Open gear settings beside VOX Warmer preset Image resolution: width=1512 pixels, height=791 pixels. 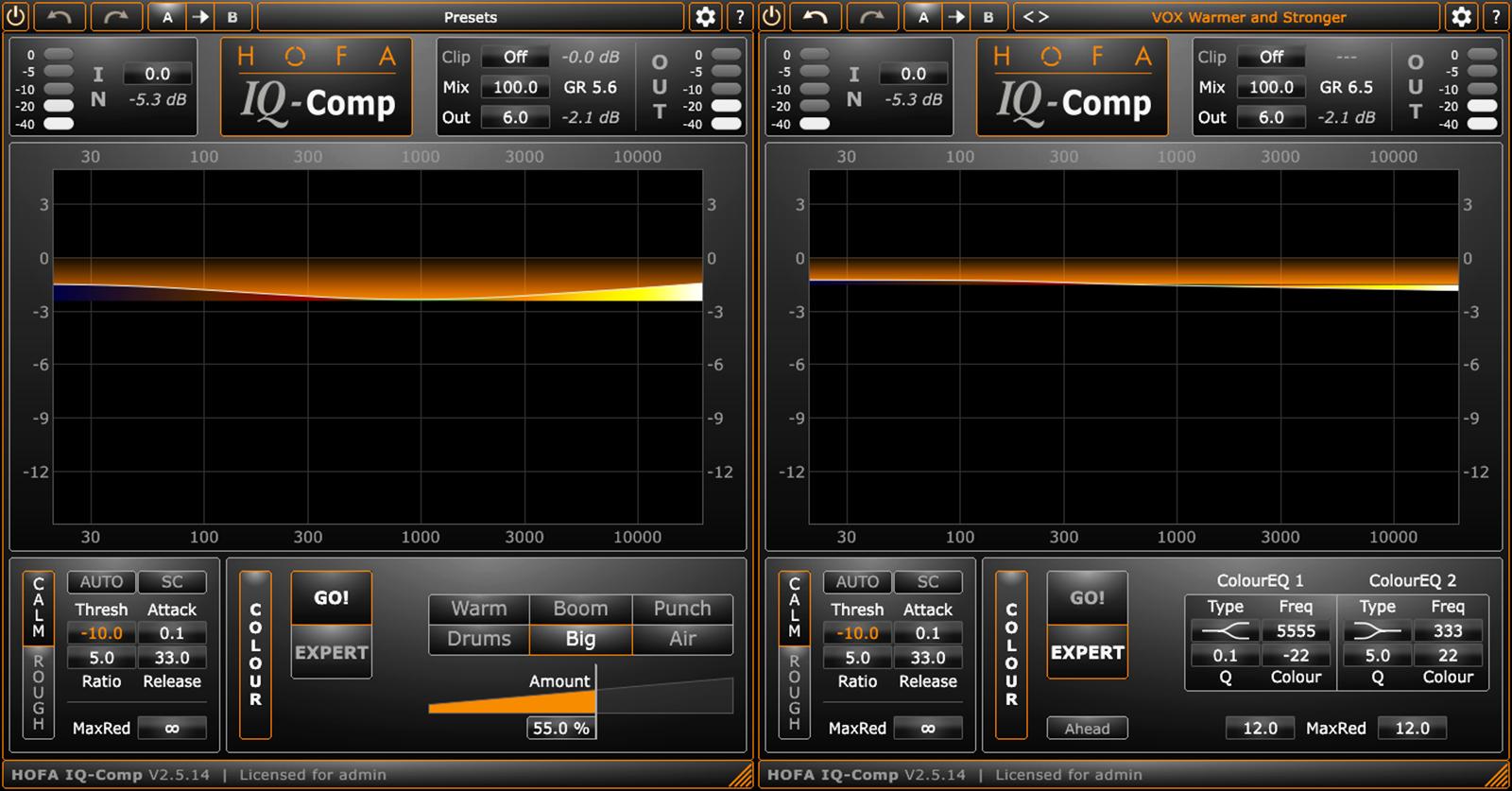[1461, 16]
